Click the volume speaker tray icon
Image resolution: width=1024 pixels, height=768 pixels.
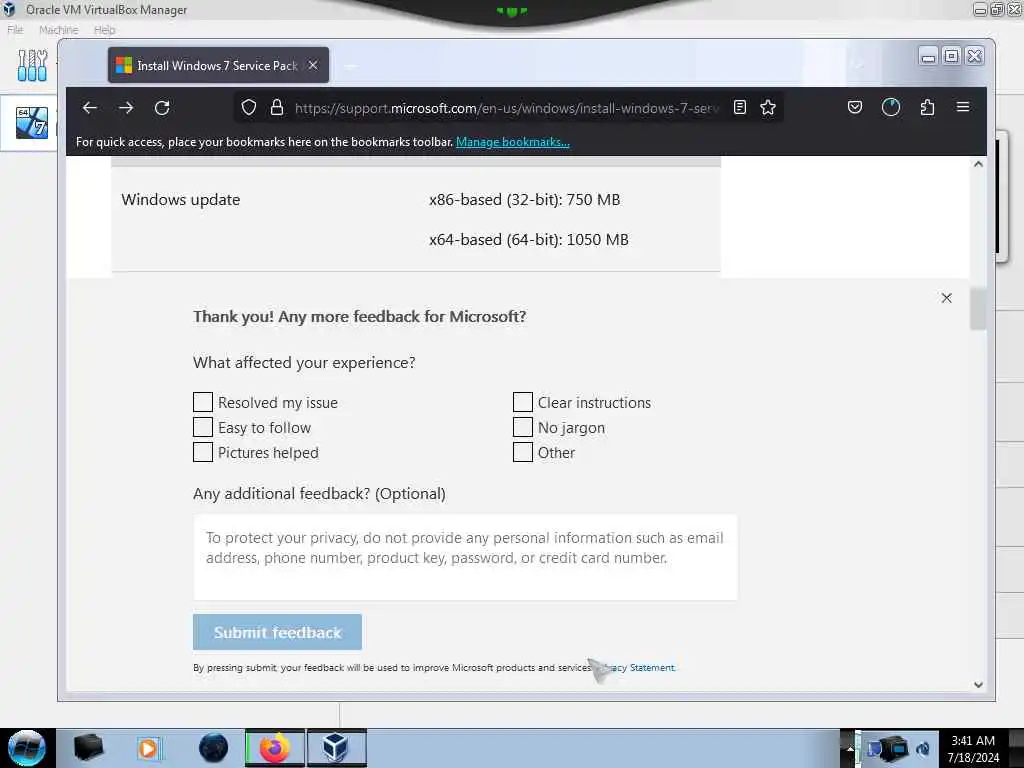[x=923, y=749]
